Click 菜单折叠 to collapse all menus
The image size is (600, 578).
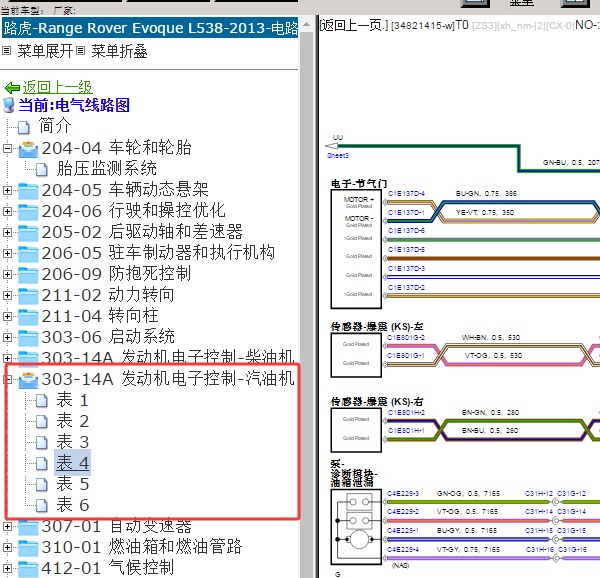pyautogui.click(x=119, y=51)
